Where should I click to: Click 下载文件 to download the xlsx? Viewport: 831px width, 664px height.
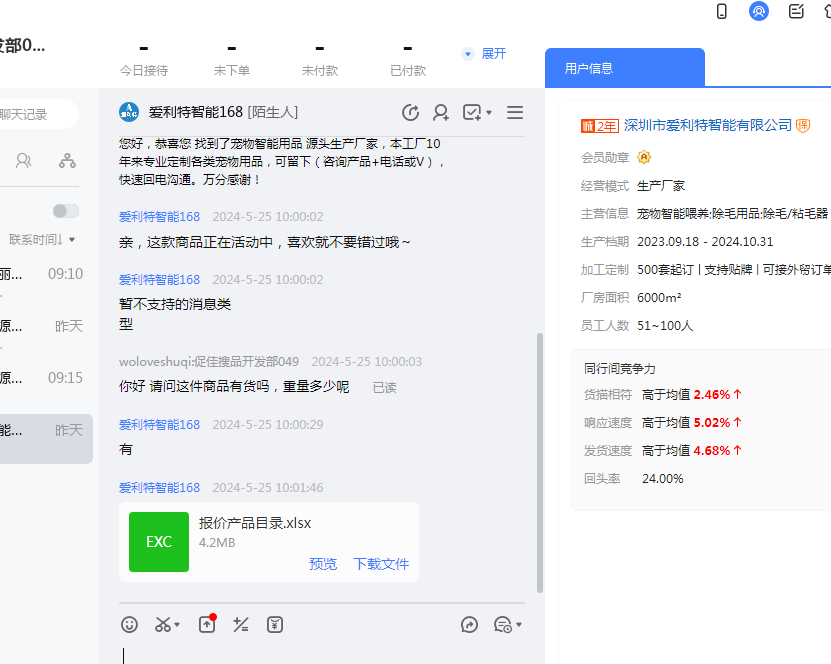[381, 564]
